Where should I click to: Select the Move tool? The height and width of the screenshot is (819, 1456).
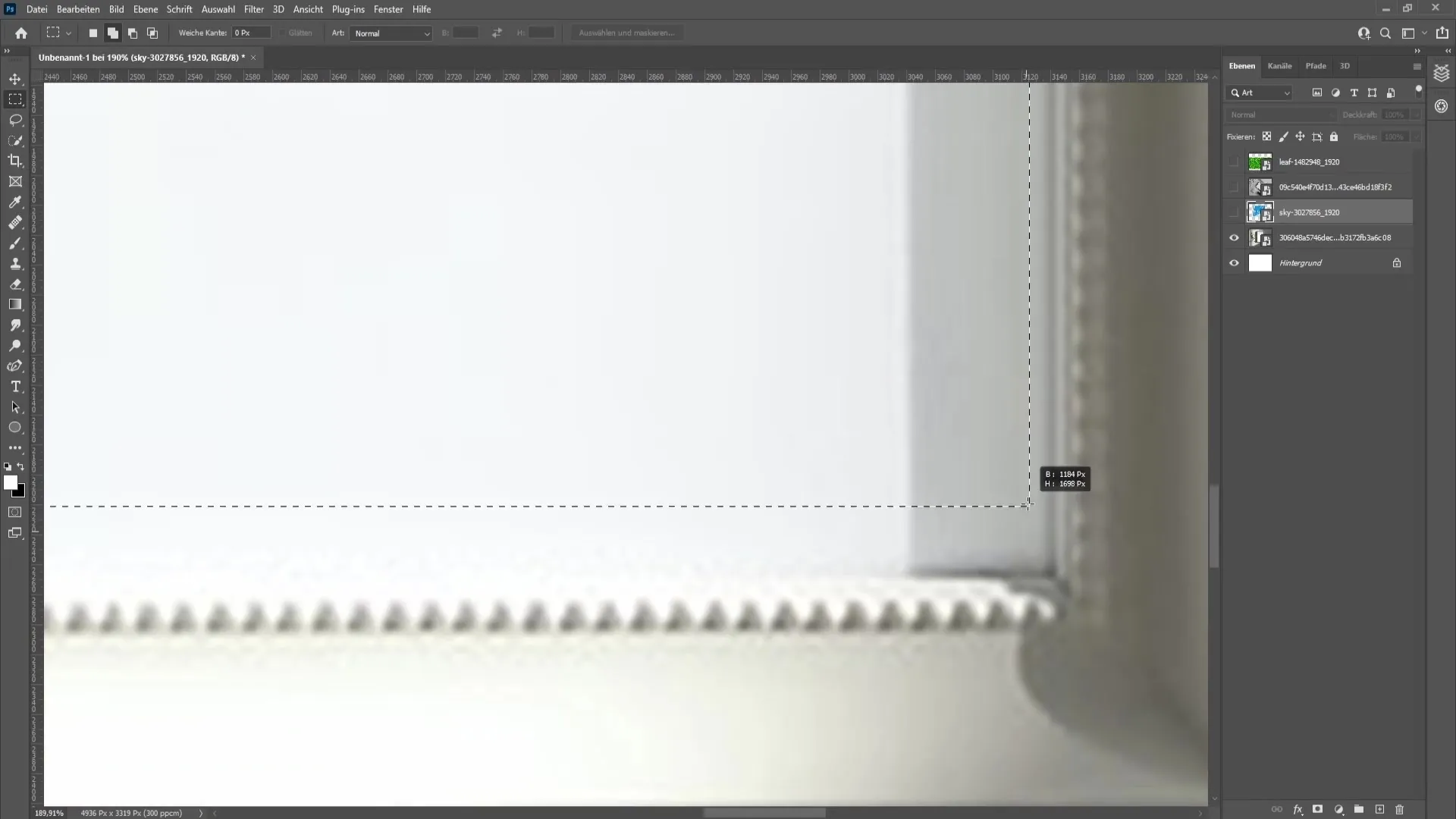point(15,78)
